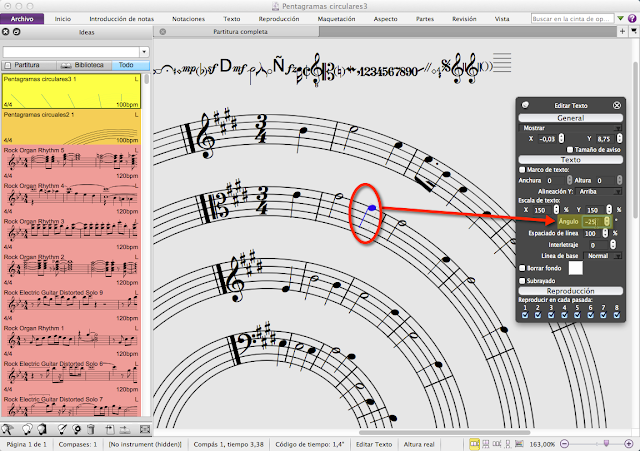Click Borrar fondo white color swatch
Screen dimensions: 640x451
click(576, 268)
